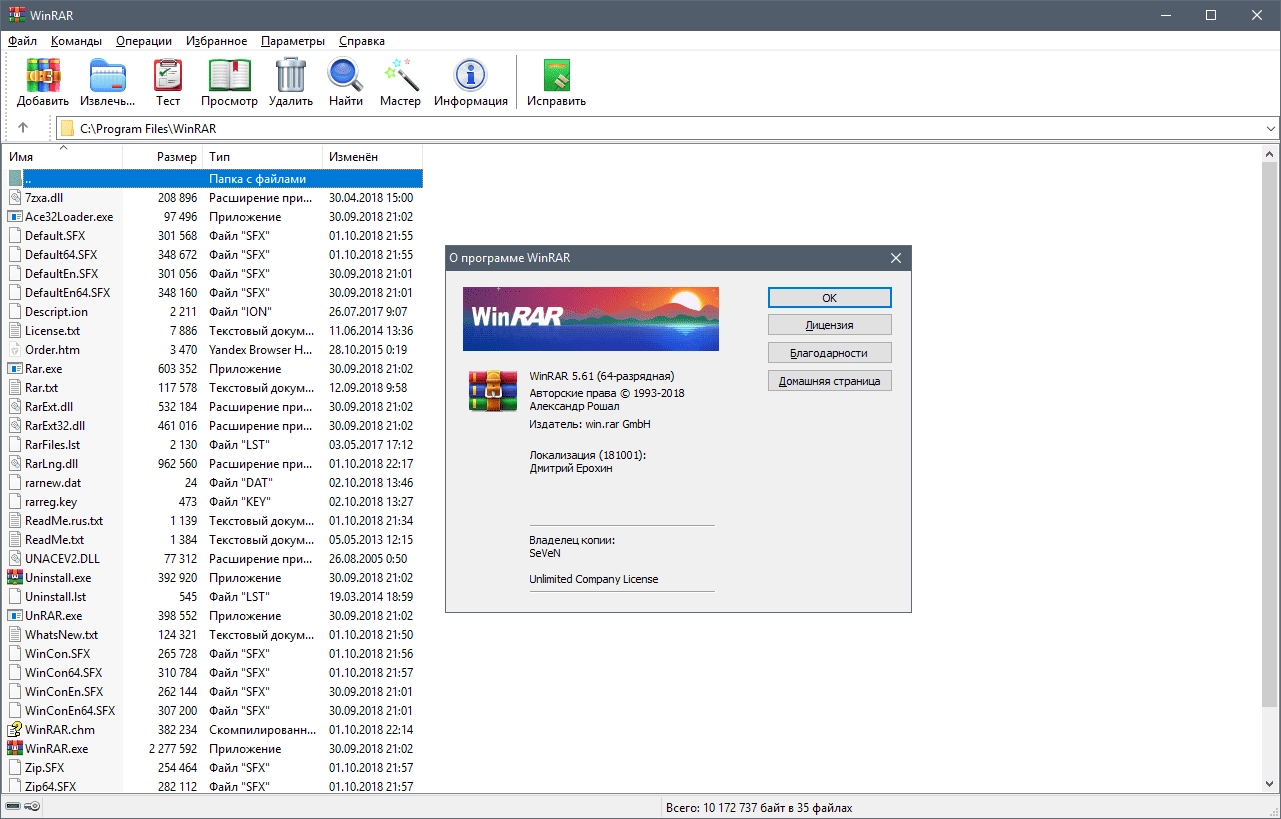Viewport: 1281px width, 819px height.
Task: Click OK in the About dialog
Action: click(829, 297)
